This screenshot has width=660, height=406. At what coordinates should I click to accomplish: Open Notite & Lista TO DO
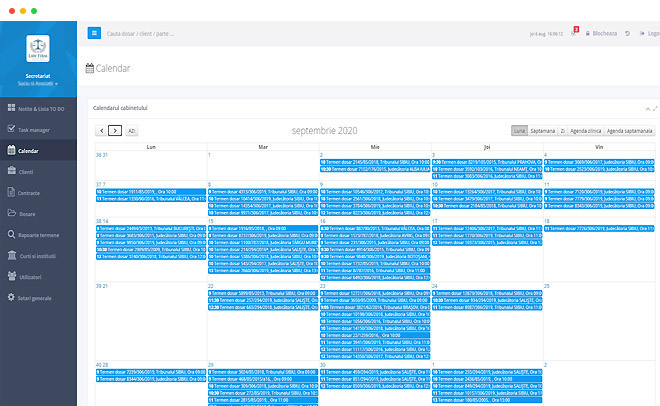(x=42, y=108)
